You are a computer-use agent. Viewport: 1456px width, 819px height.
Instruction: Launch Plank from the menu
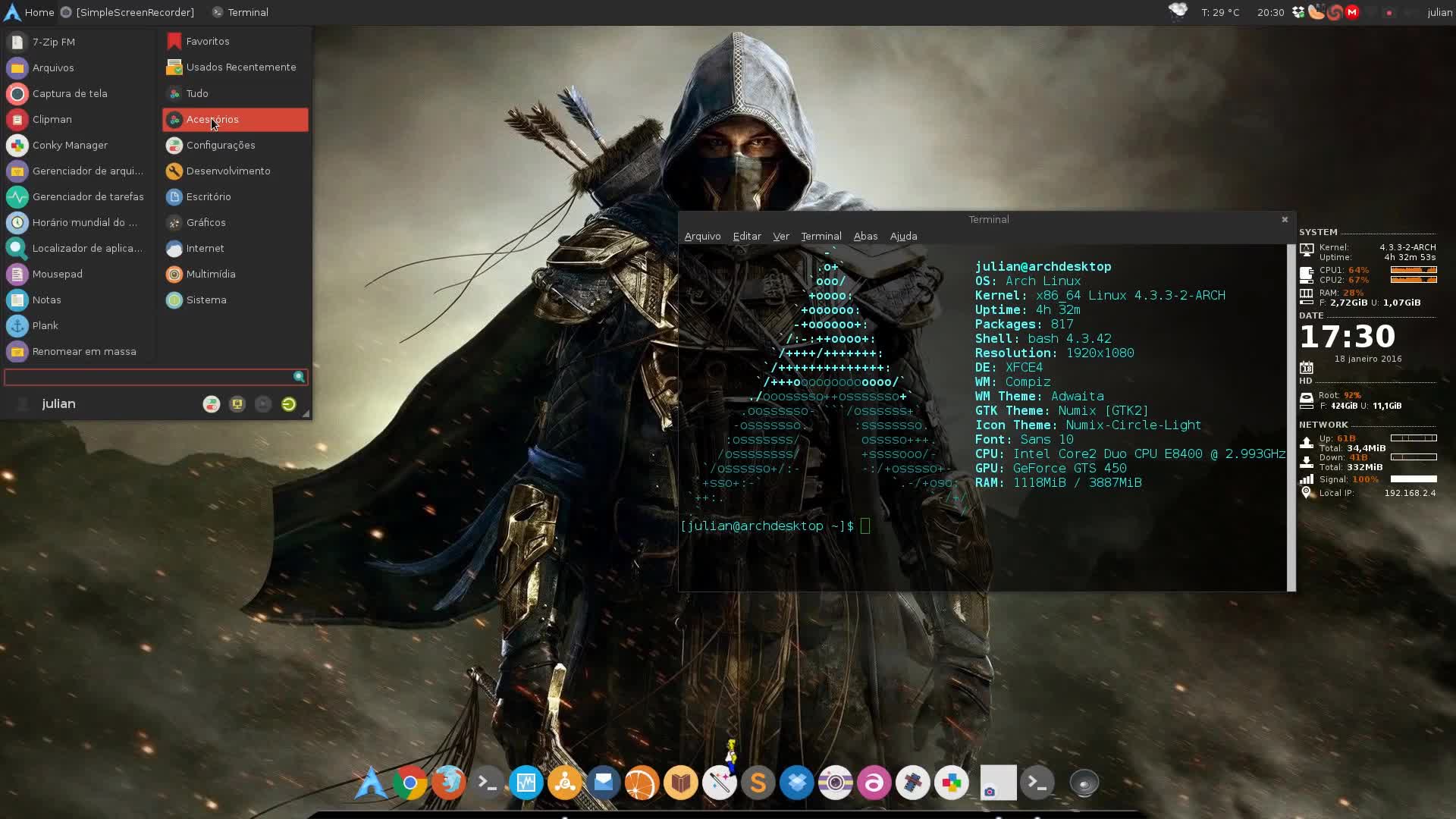(x=78, y=325)
